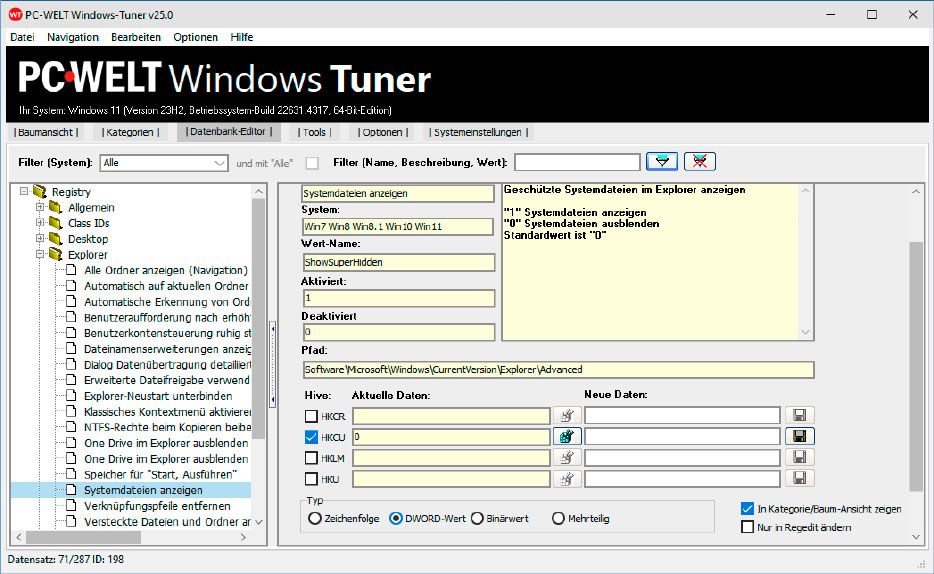Click the splitter handle between panels
Screen dimensions: 934x574
pyautogui.click(x=273, y=364)
